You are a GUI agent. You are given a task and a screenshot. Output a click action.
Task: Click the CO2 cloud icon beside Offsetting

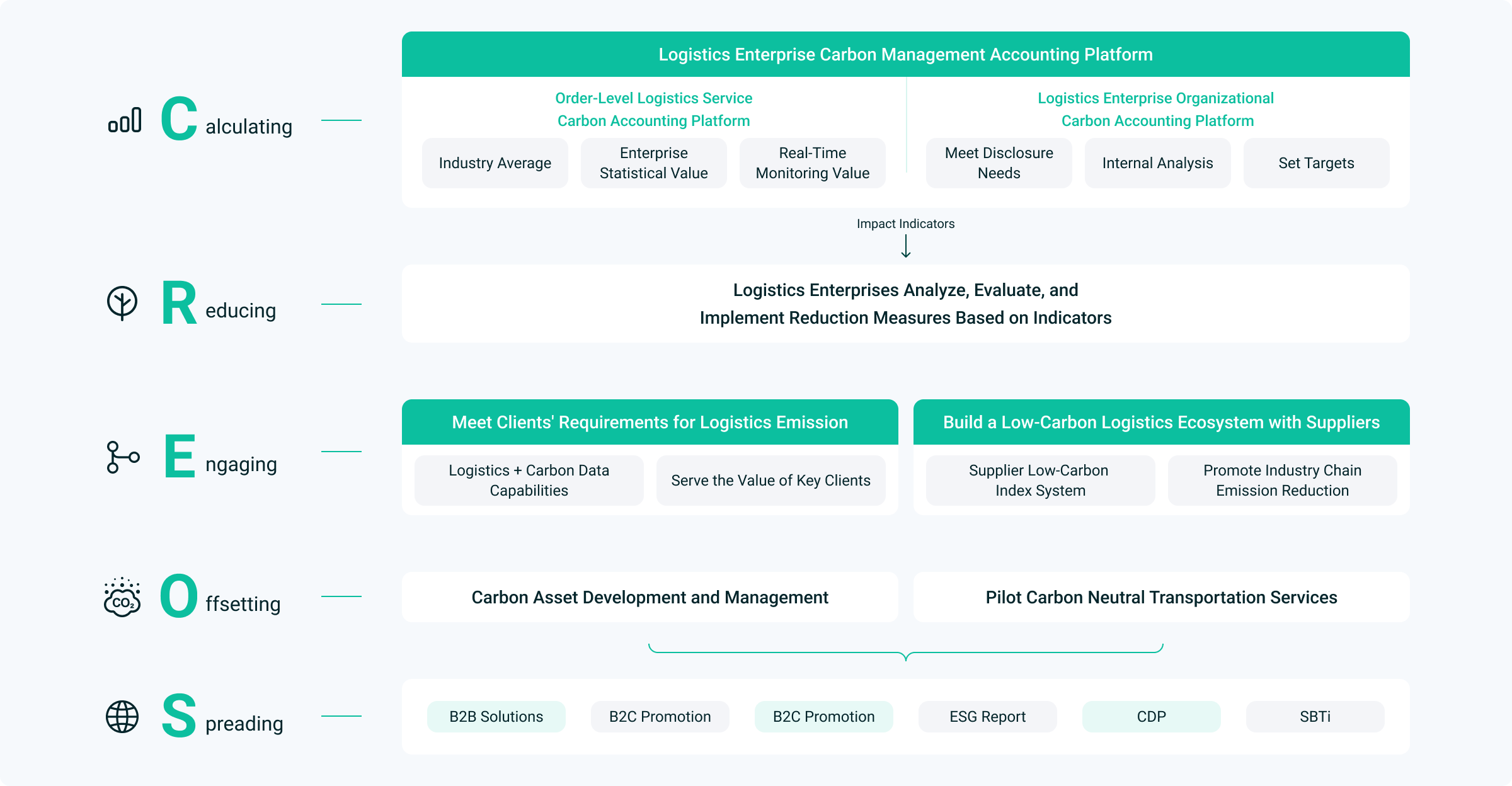click(122, 597)
